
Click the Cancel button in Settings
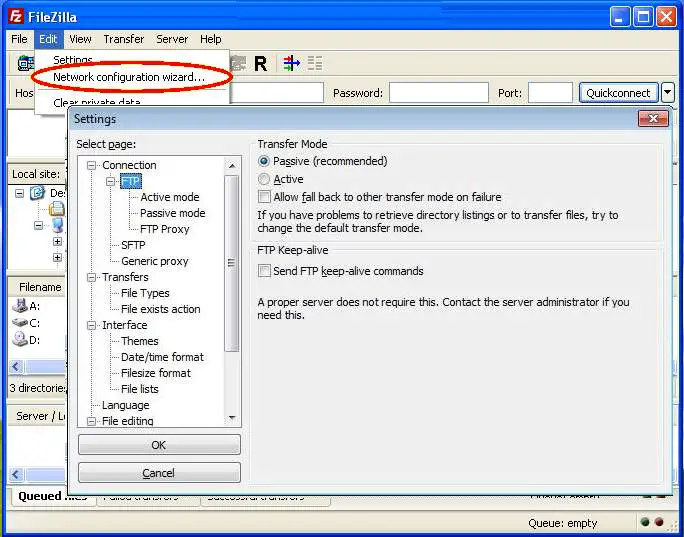[x=159, y=473]
